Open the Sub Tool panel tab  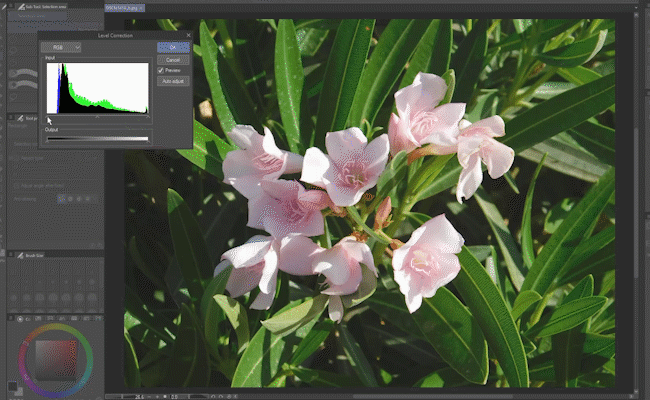(43, 7)
